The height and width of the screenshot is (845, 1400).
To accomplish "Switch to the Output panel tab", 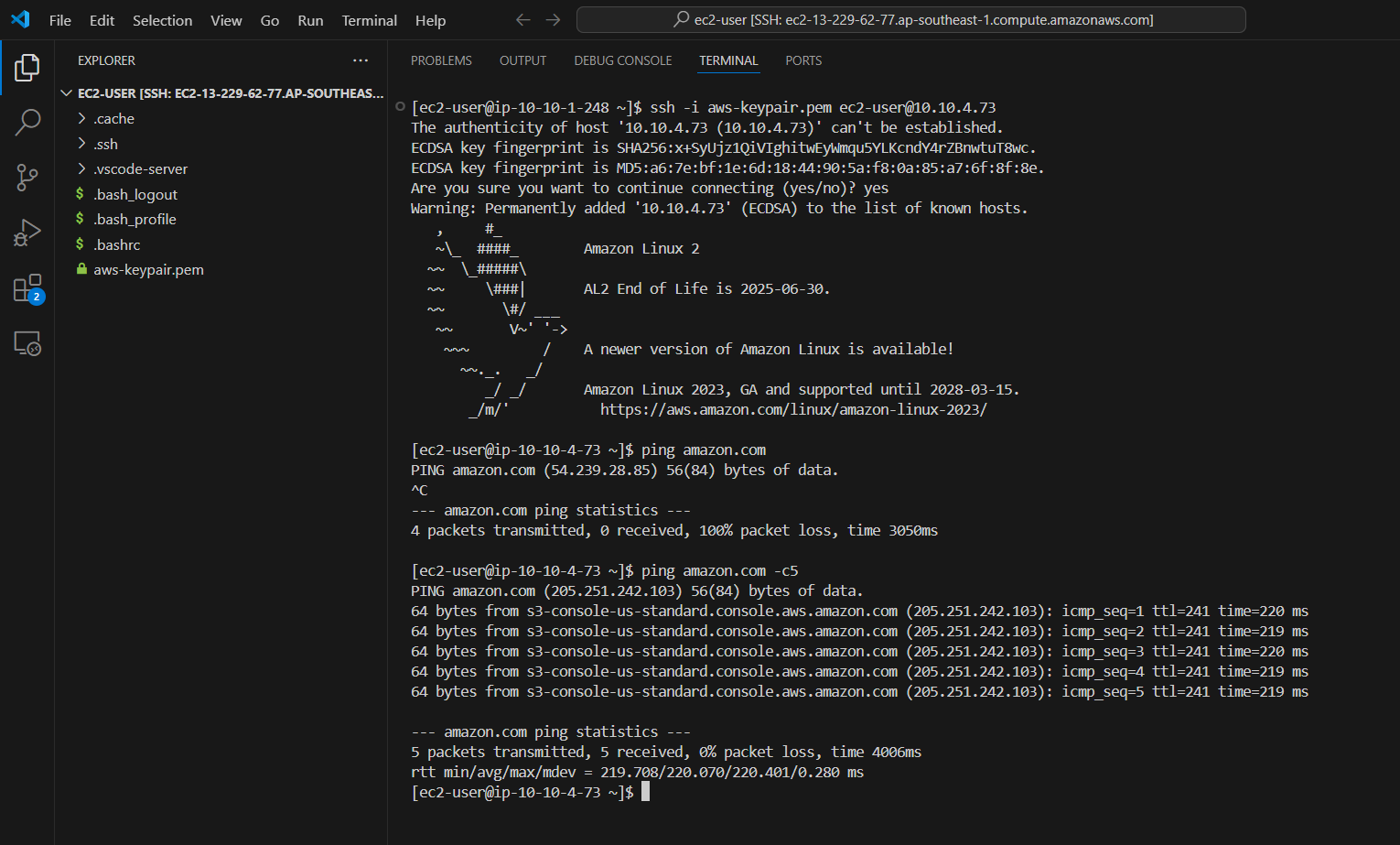I will coord(522,60).
